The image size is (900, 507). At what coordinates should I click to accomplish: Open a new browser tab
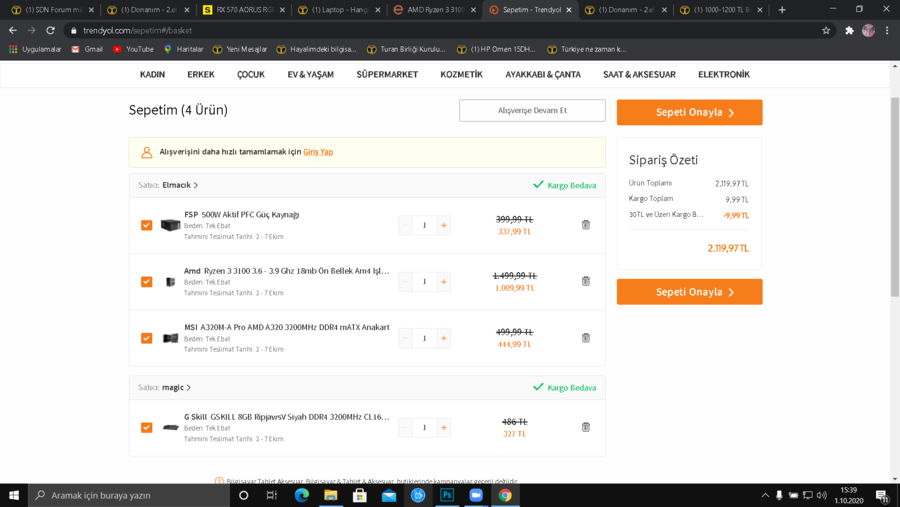782,10
